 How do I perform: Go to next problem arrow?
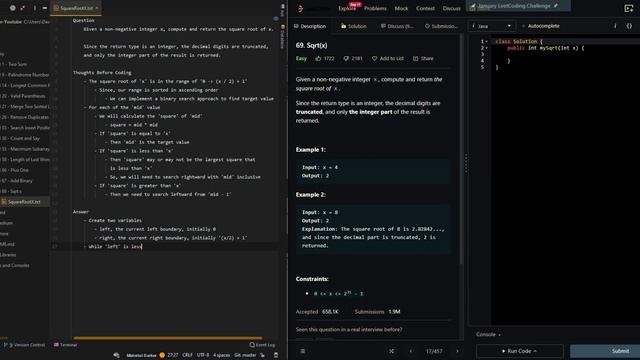[x=457, y=351]
